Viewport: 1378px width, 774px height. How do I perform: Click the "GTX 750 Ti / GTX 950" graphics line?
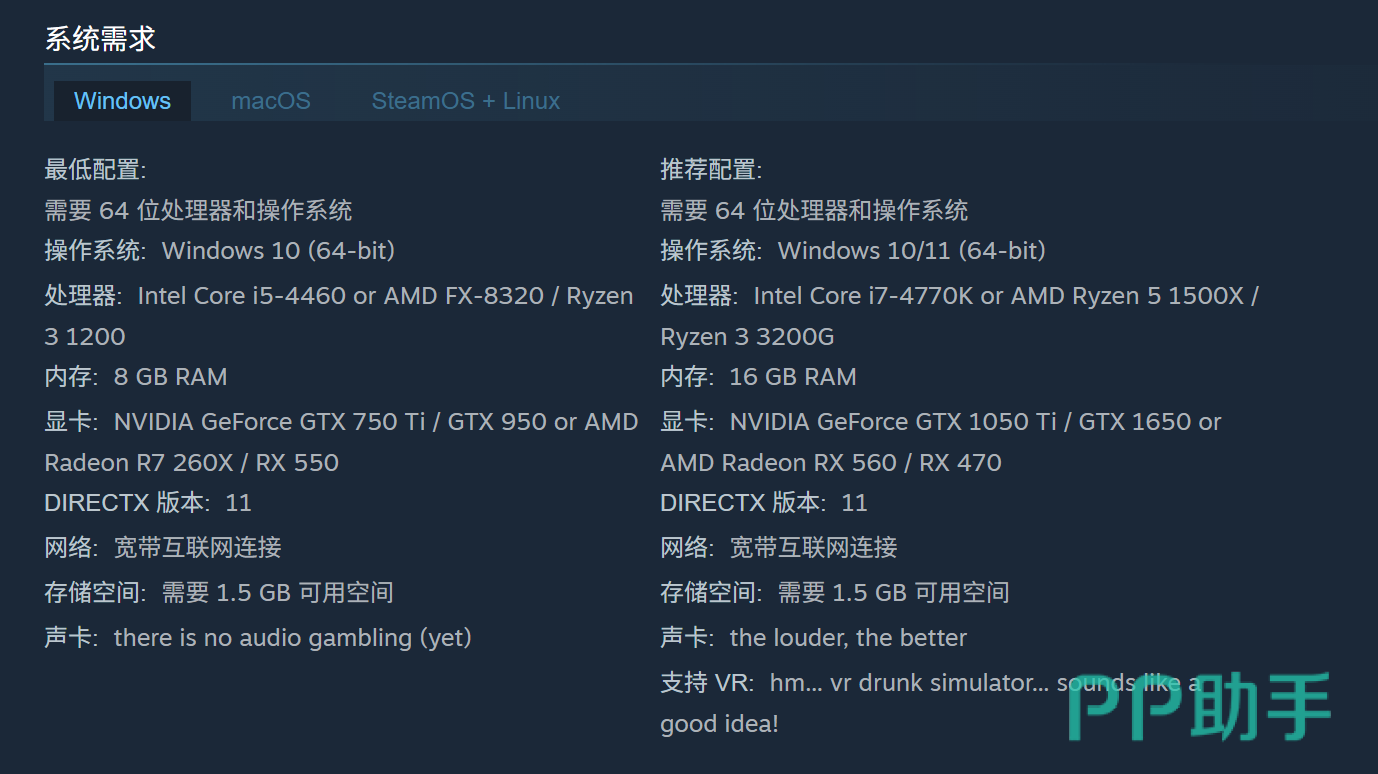click(x=341, y=422)
